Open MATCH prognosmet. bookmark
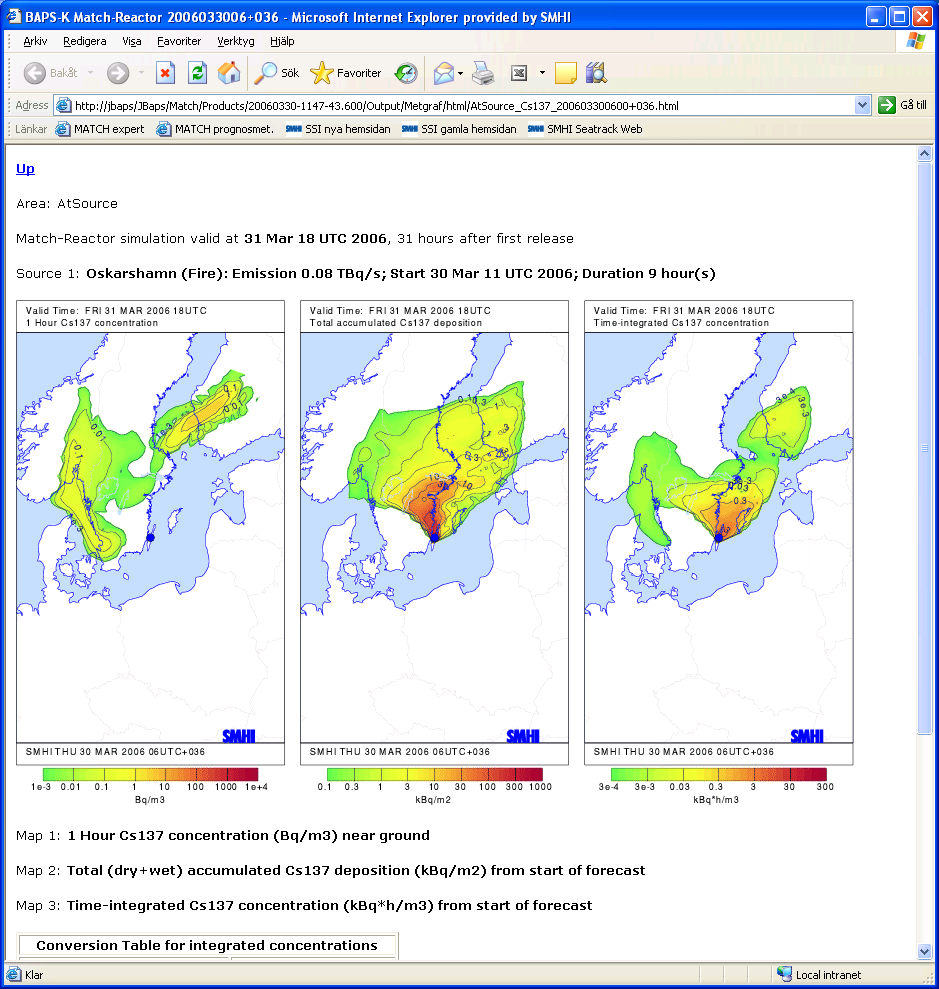 point(215,129)
